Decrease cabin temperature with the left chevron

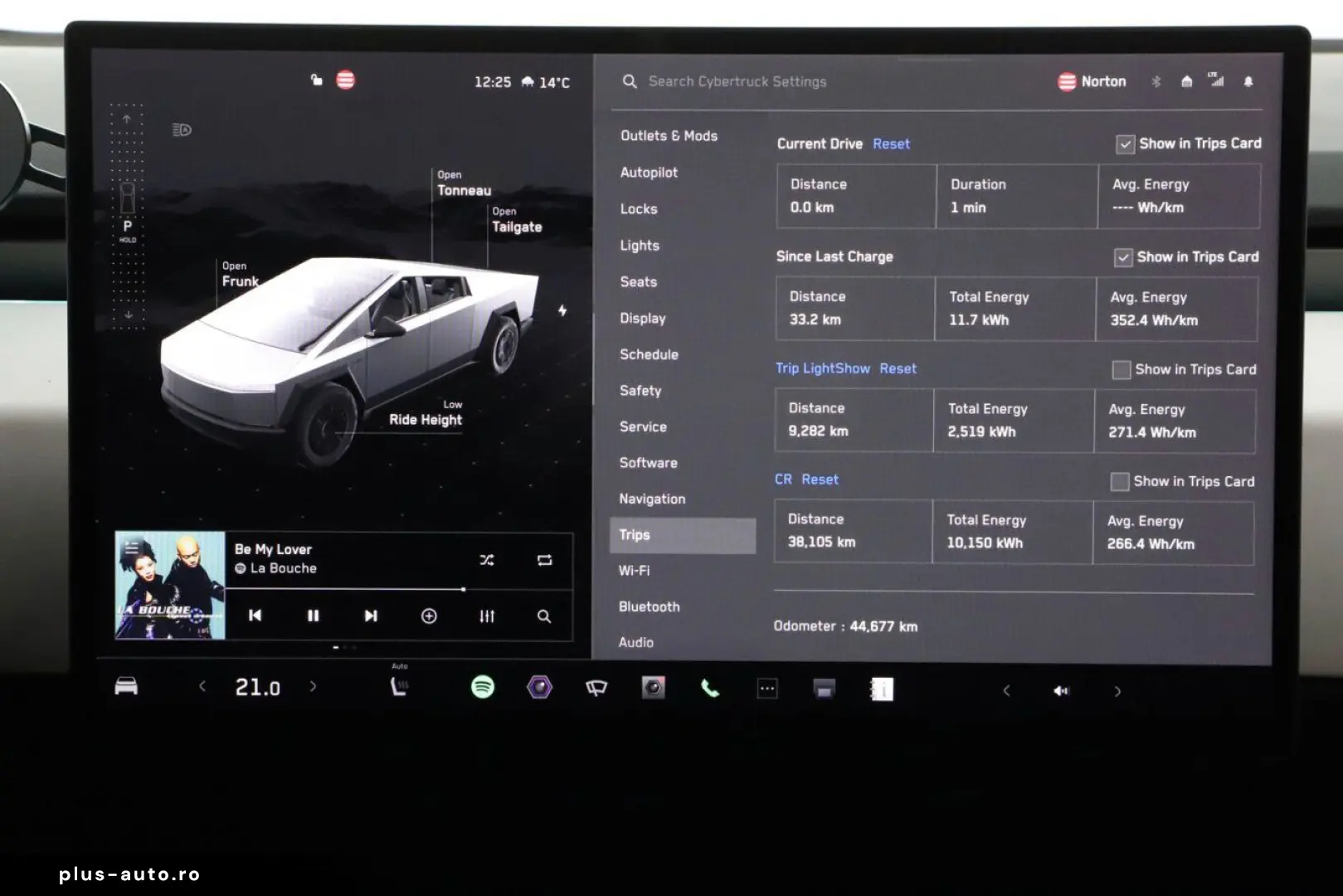point(202,686)
